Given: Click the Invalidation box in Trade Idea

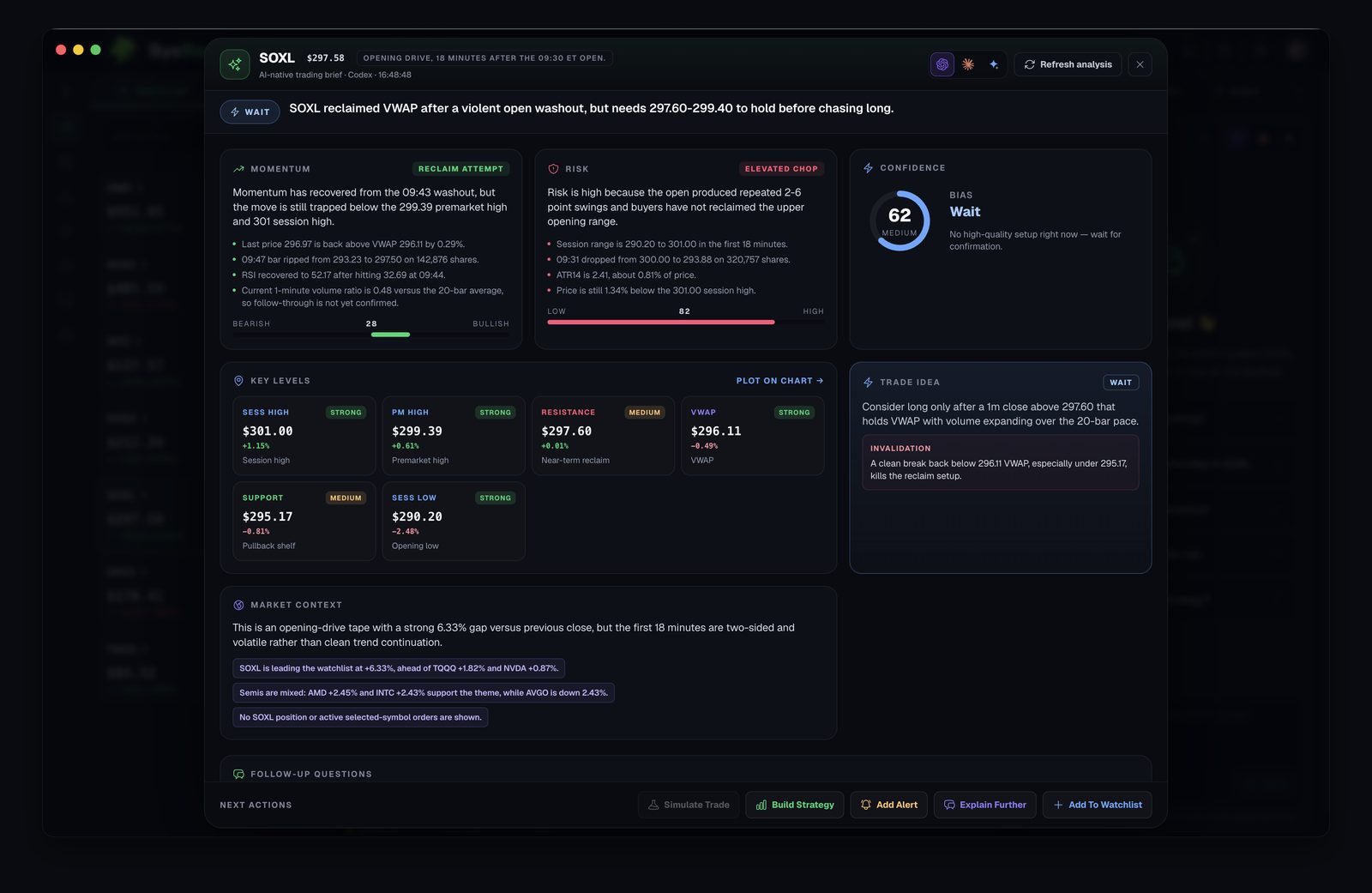Looking at the screenshot, I should pyautogui.click(x=1000, y=462).
